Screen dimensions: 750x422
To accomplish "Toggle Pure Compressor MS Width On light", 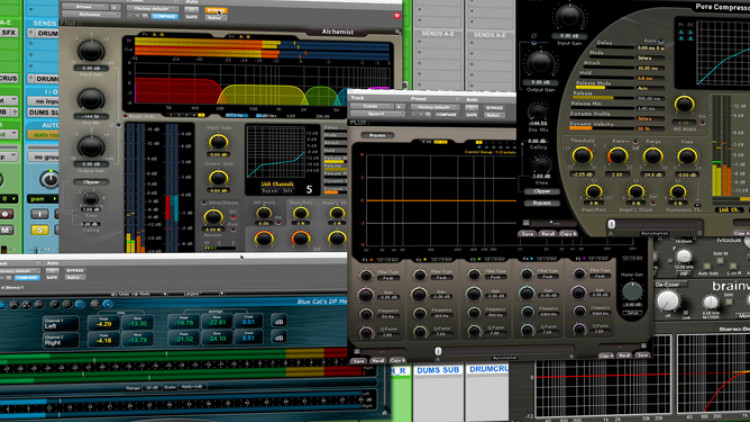I will (702, 122).
